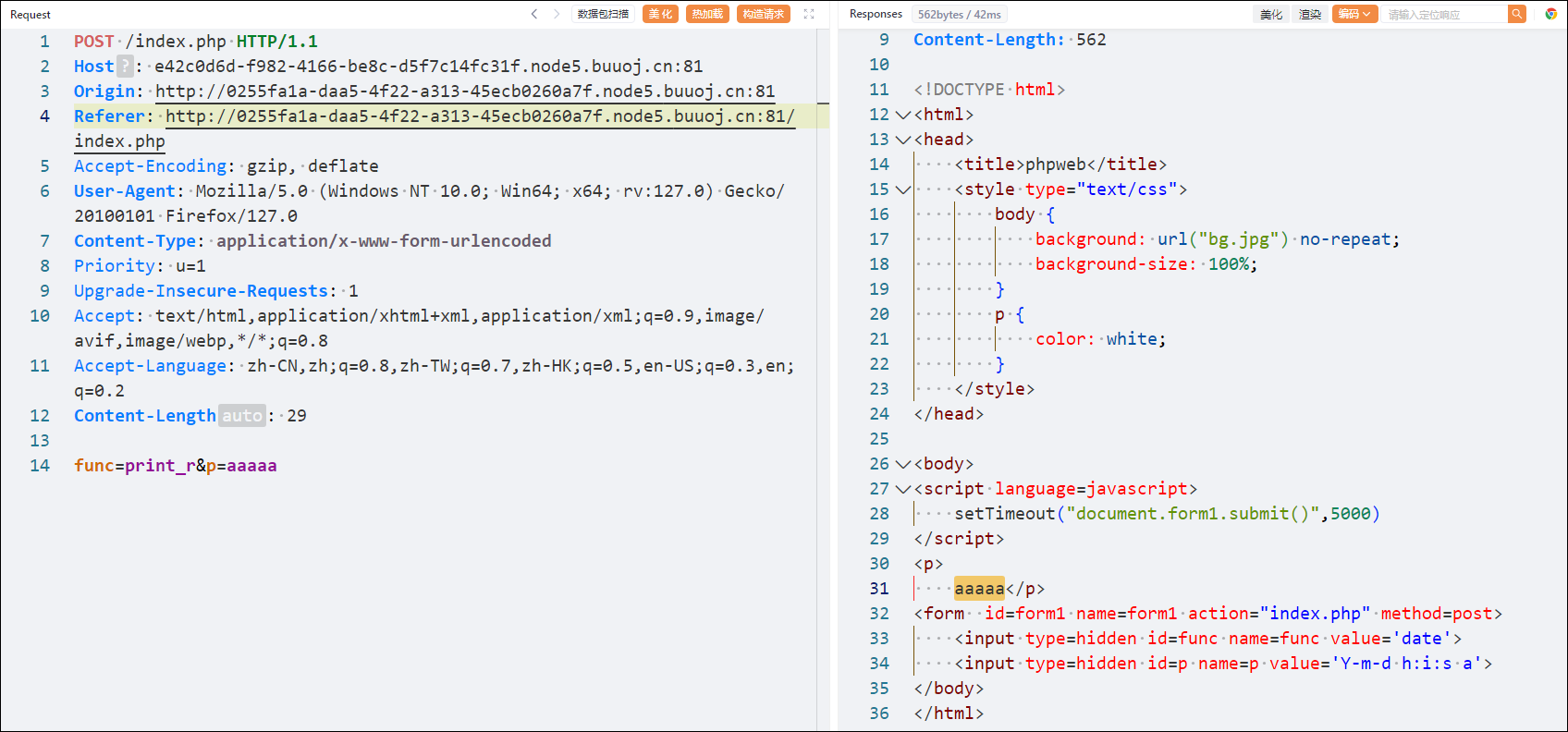Select the 渲染 render tab in Responses panel
Viewport: 1568px width, 732px height.
coord(1309,14)
